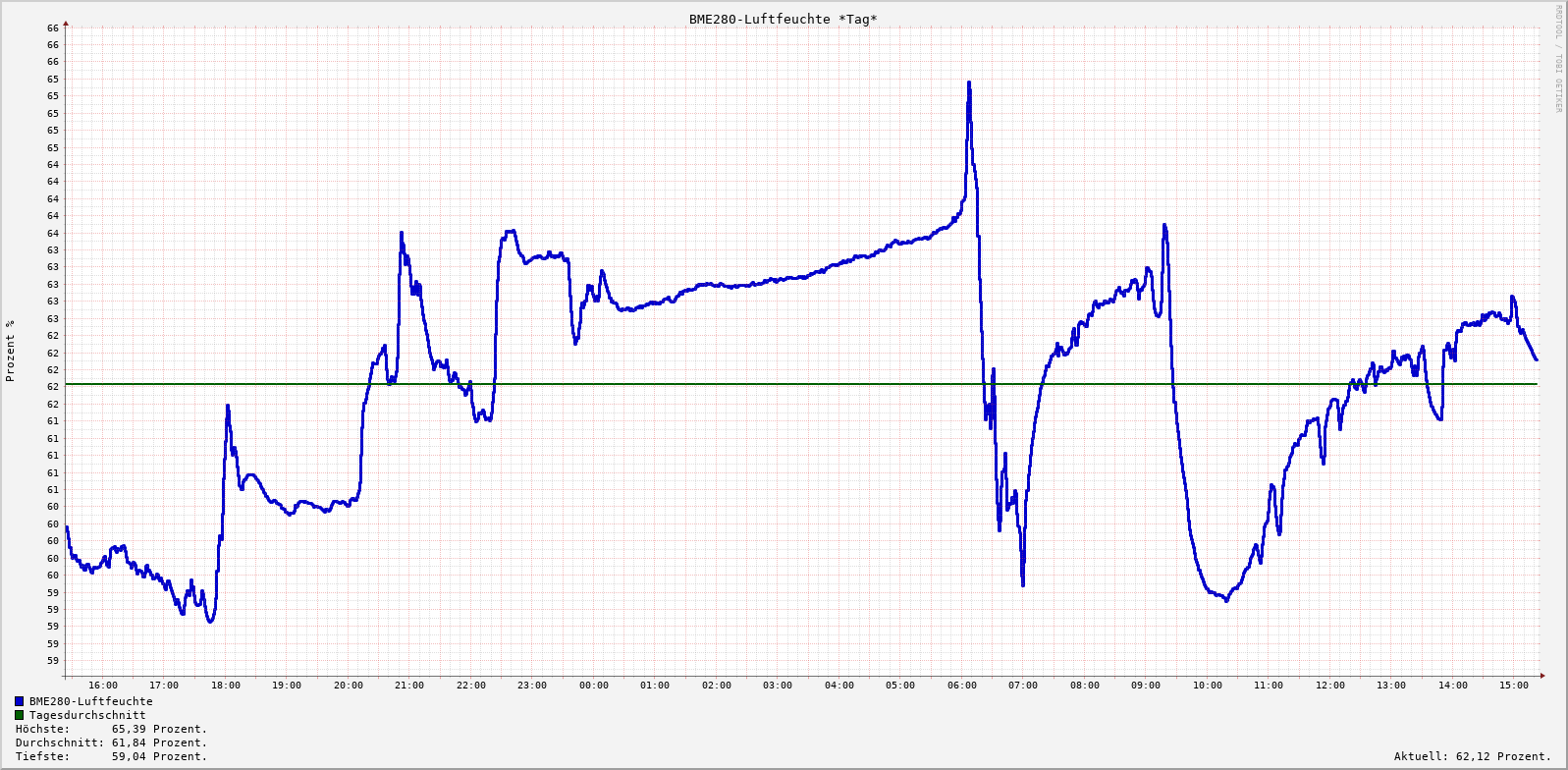Click the 16:00 time axis label

(103, 686)
